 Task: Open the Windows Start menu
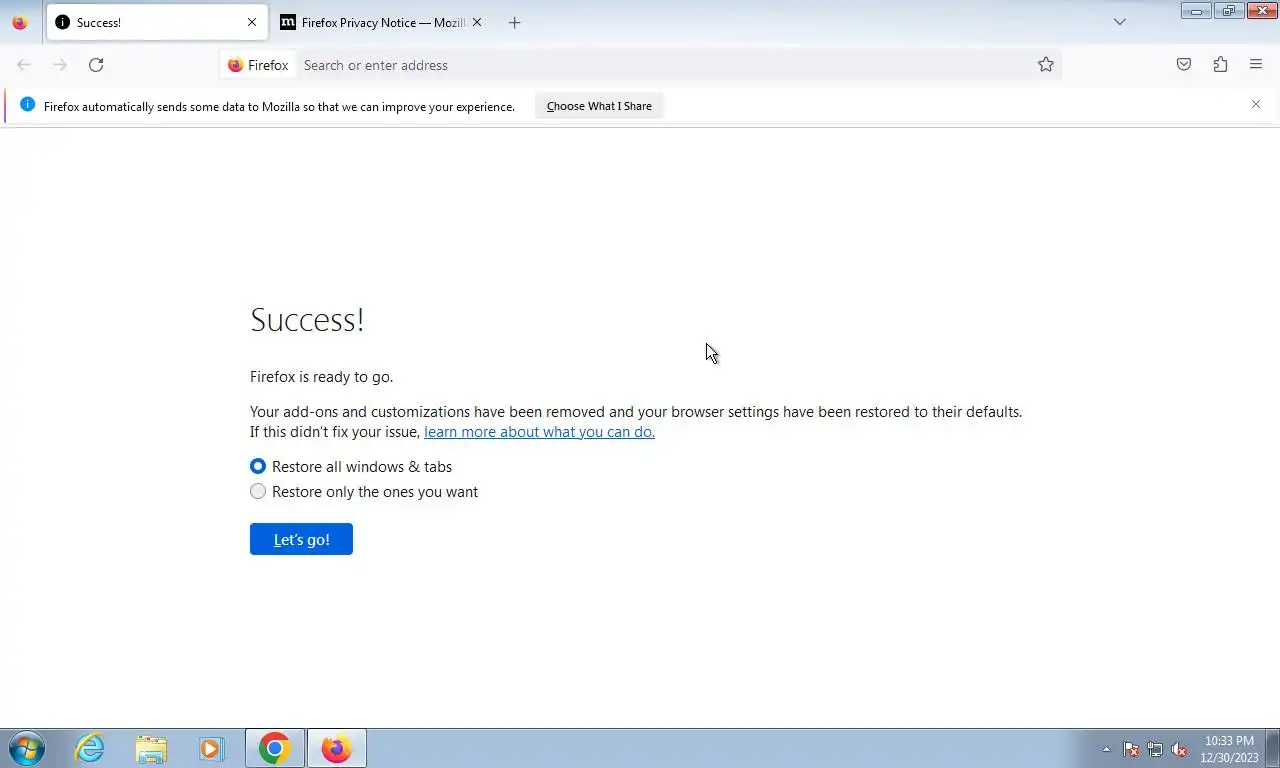point(27,748)
